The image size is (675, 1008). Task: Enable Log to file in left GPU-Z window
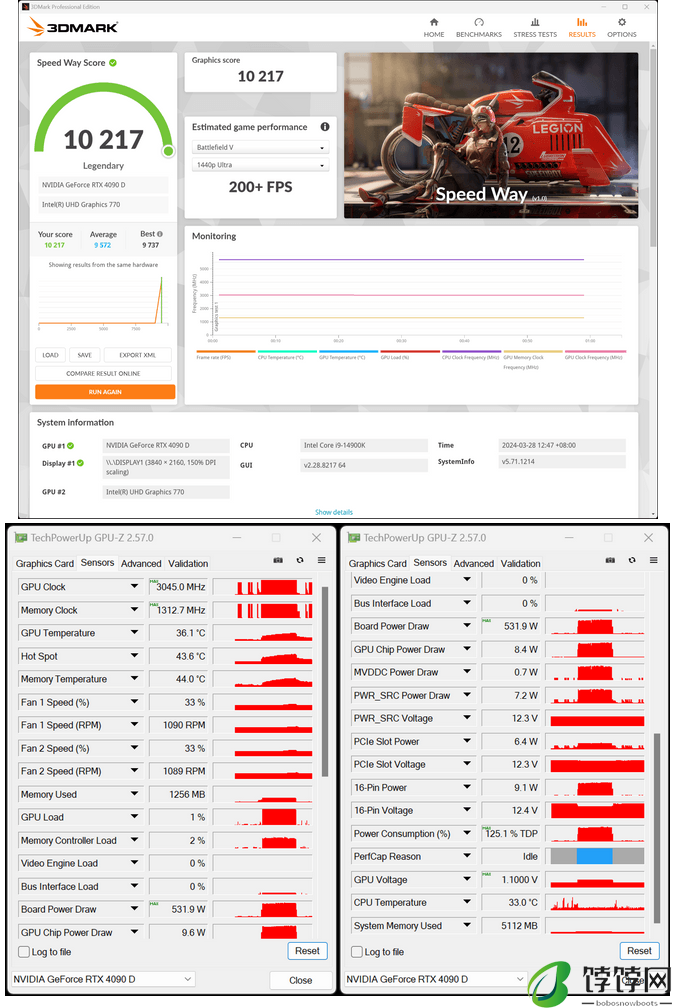pos(24,951)
